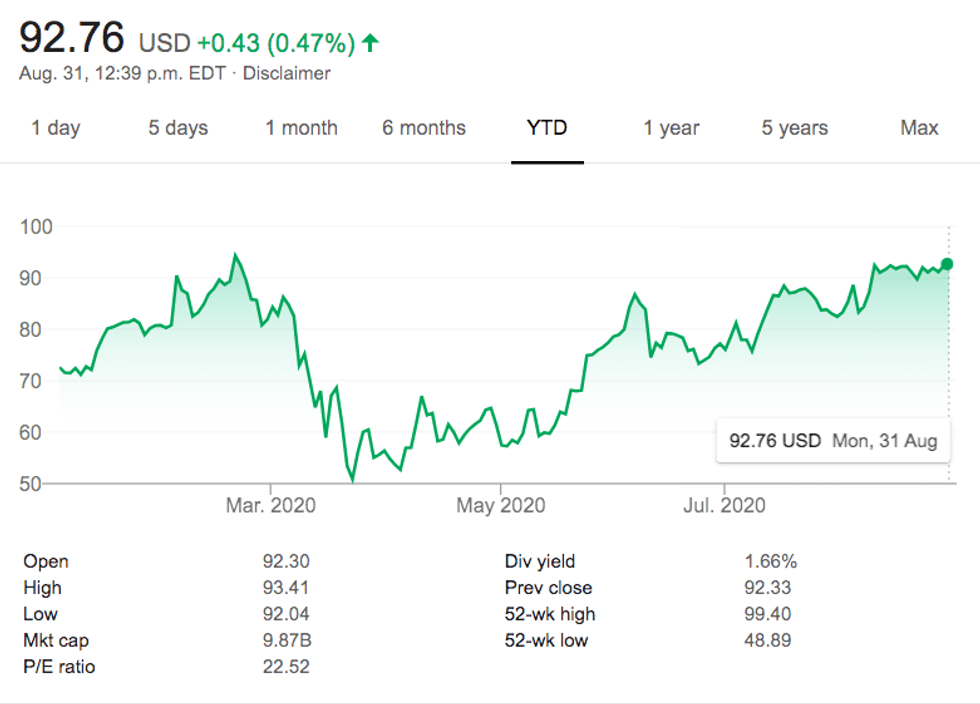This screenshot has height=704, width=980.
Task: Open the 6 months tab
Action: 424,128
